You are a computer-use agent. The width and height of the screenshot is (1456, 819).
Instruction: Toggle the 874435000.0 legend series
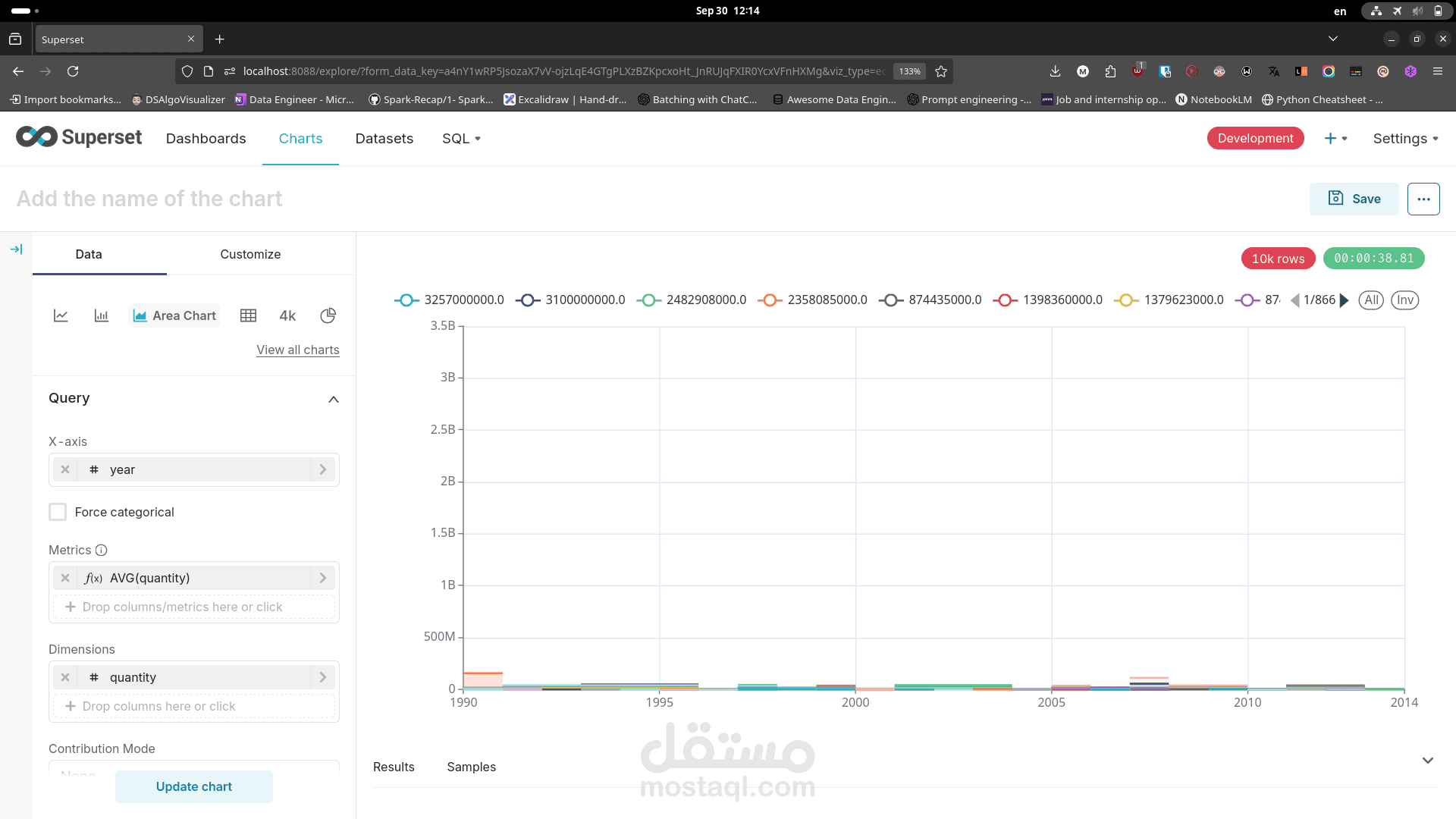[930, 300]
